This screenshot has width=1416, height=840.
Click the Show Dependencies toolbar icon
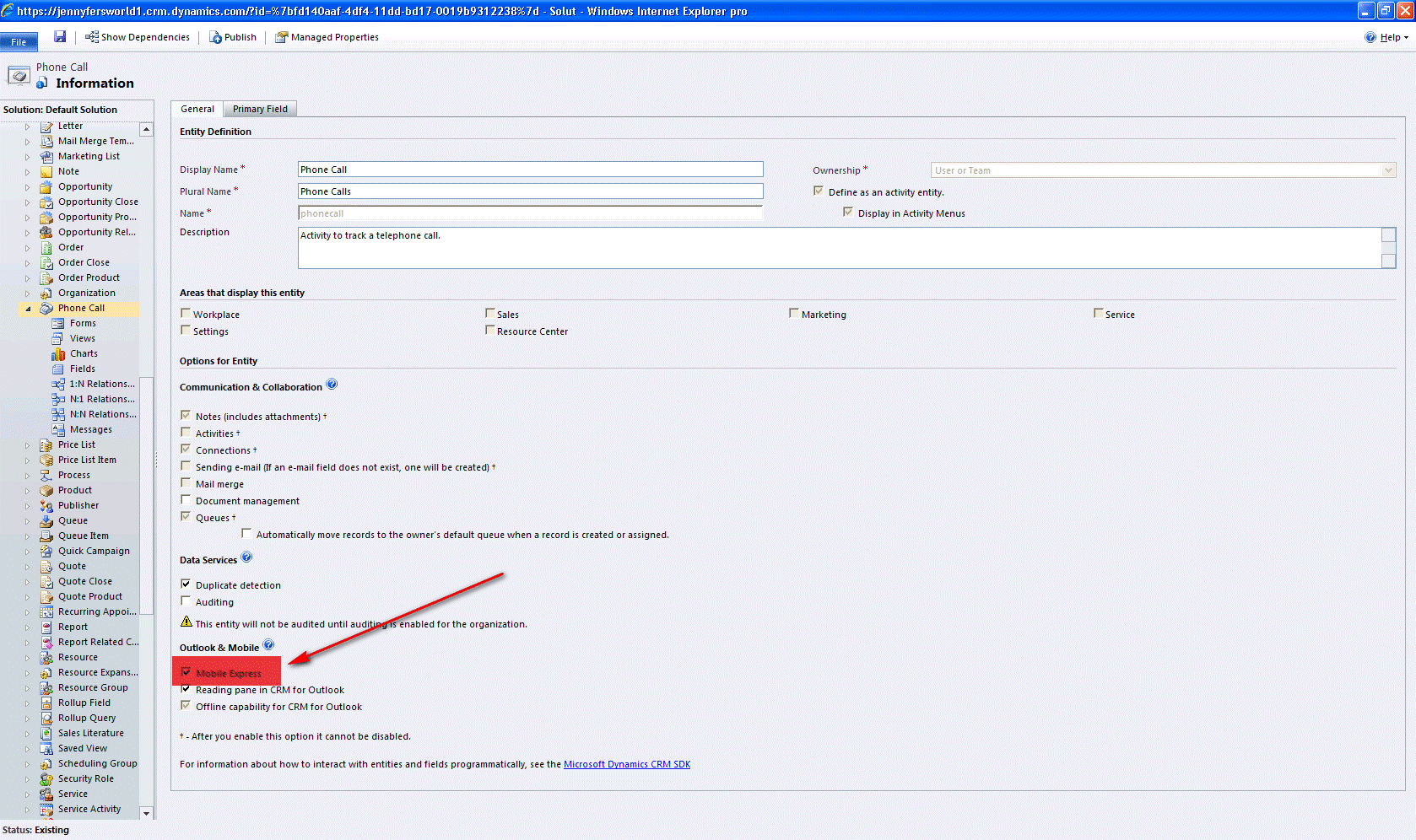point(92,37)
